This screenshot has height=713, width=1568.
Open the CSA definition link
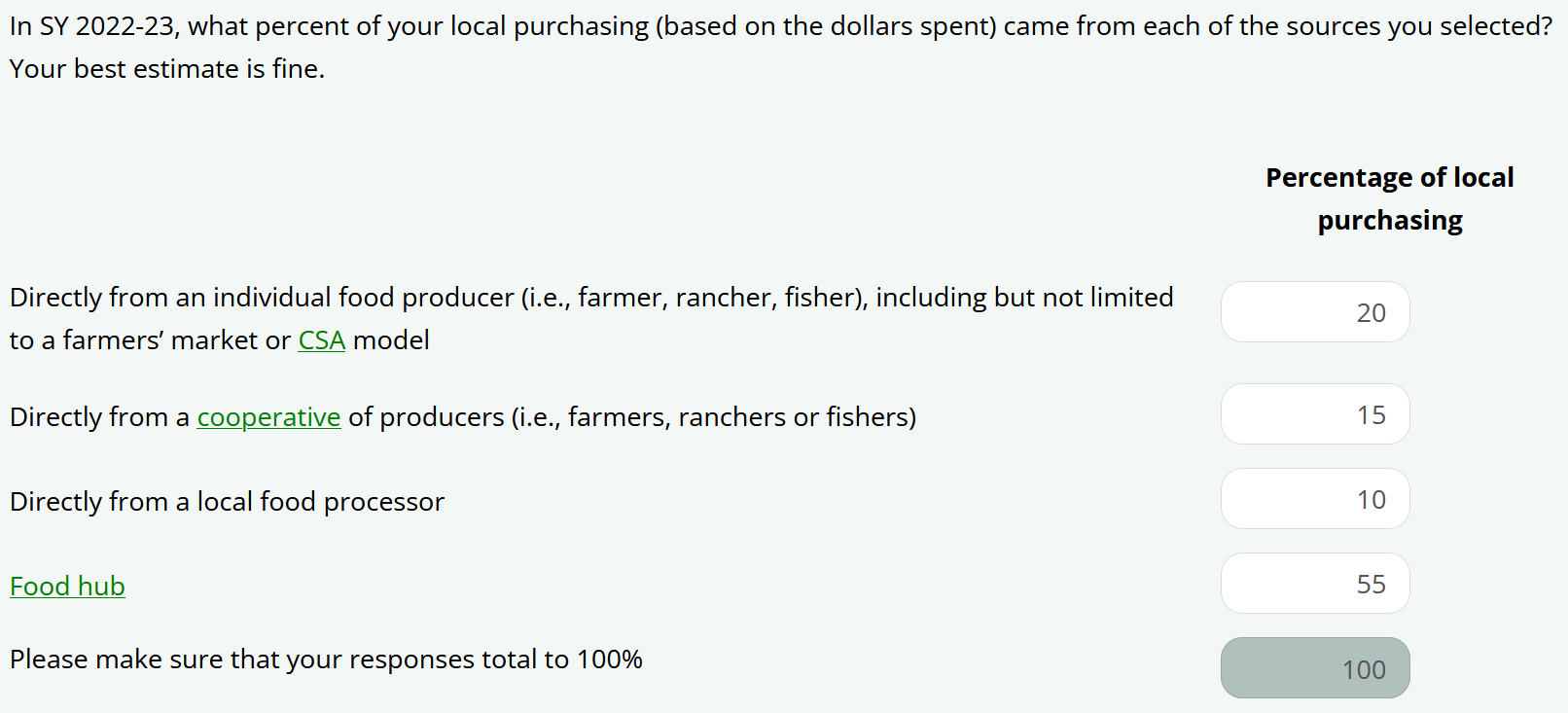coord(321,340)
